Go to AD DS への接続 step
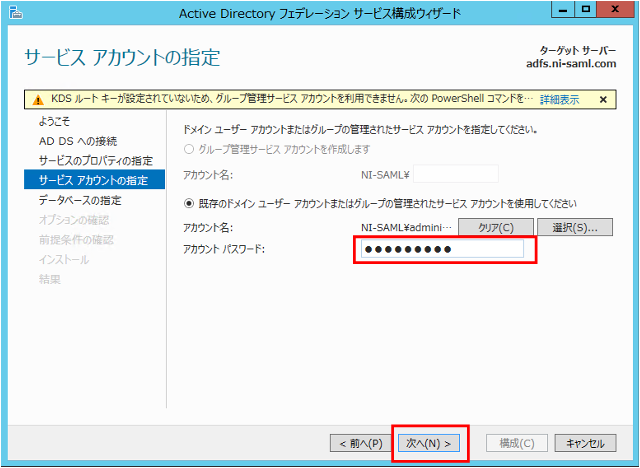The width and height of the screenshot is (640, 468). tap(78, 141)
